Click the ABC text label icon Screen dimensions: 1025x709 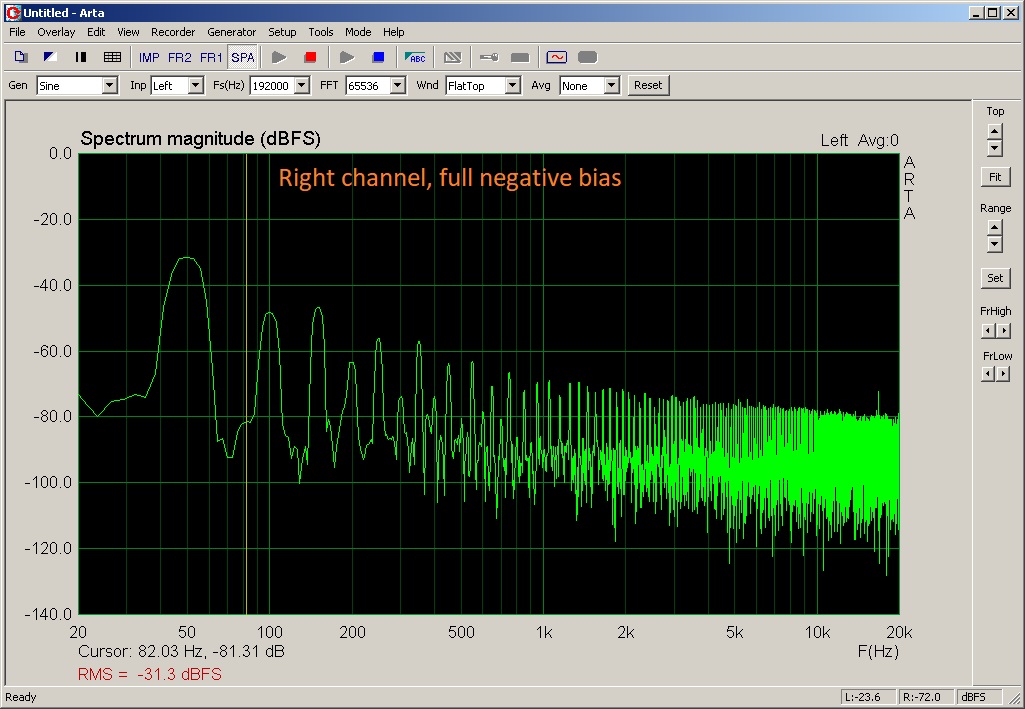(415, 58)
